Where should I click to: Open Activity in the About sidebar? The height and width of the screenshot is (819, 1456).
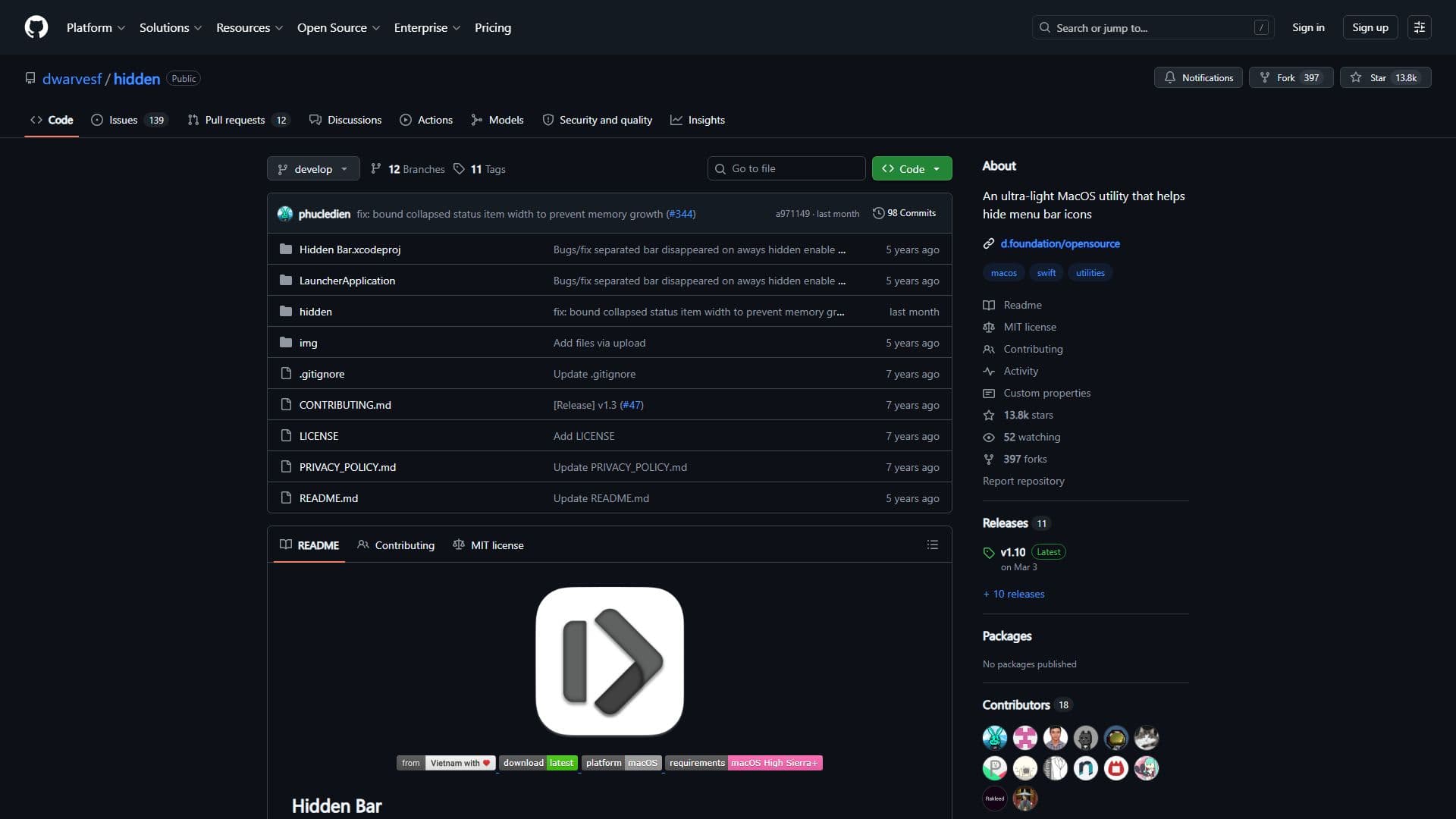pos(1011,371)
